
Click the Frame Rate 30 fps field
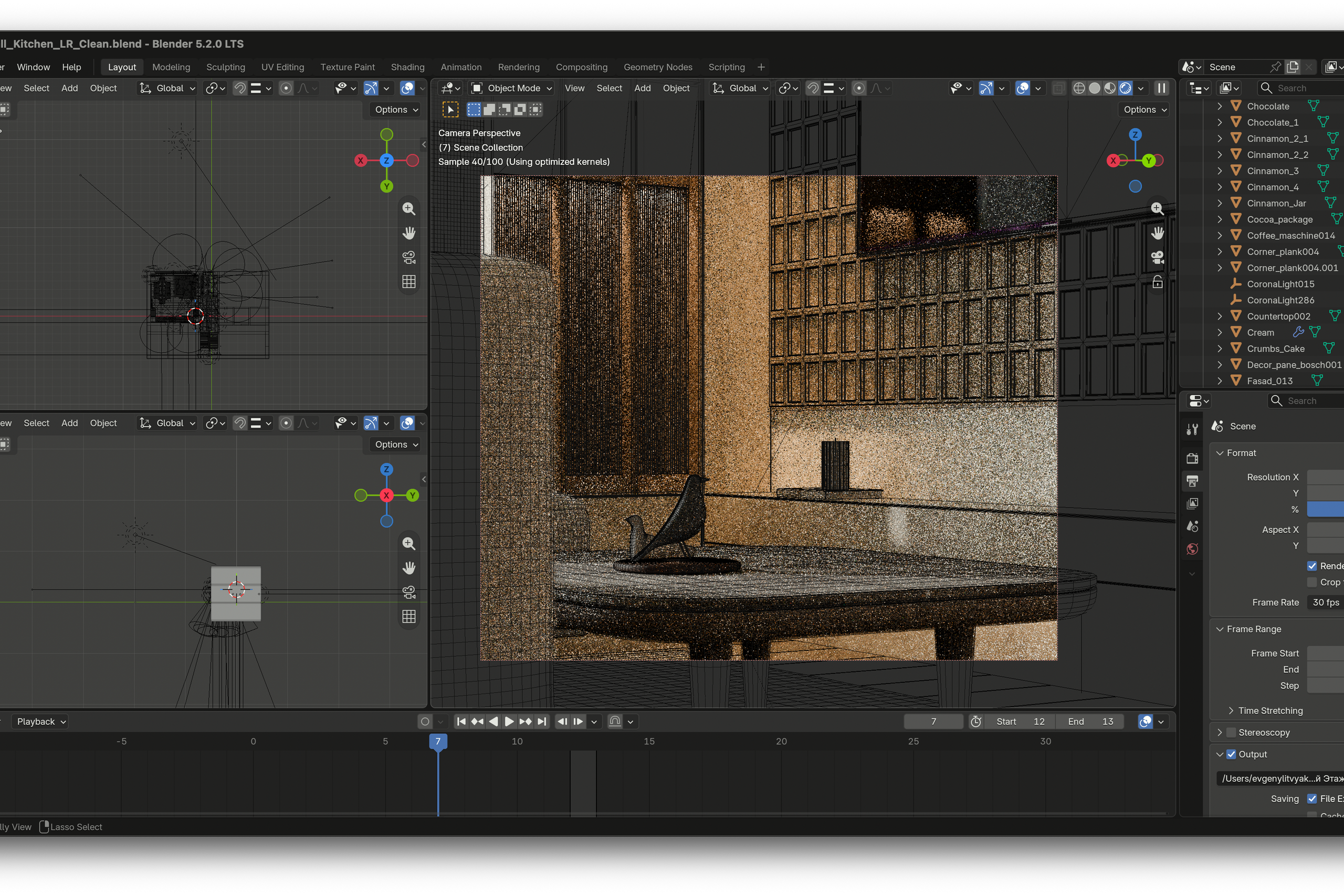pyautogui.click(x=1325, y=602)
